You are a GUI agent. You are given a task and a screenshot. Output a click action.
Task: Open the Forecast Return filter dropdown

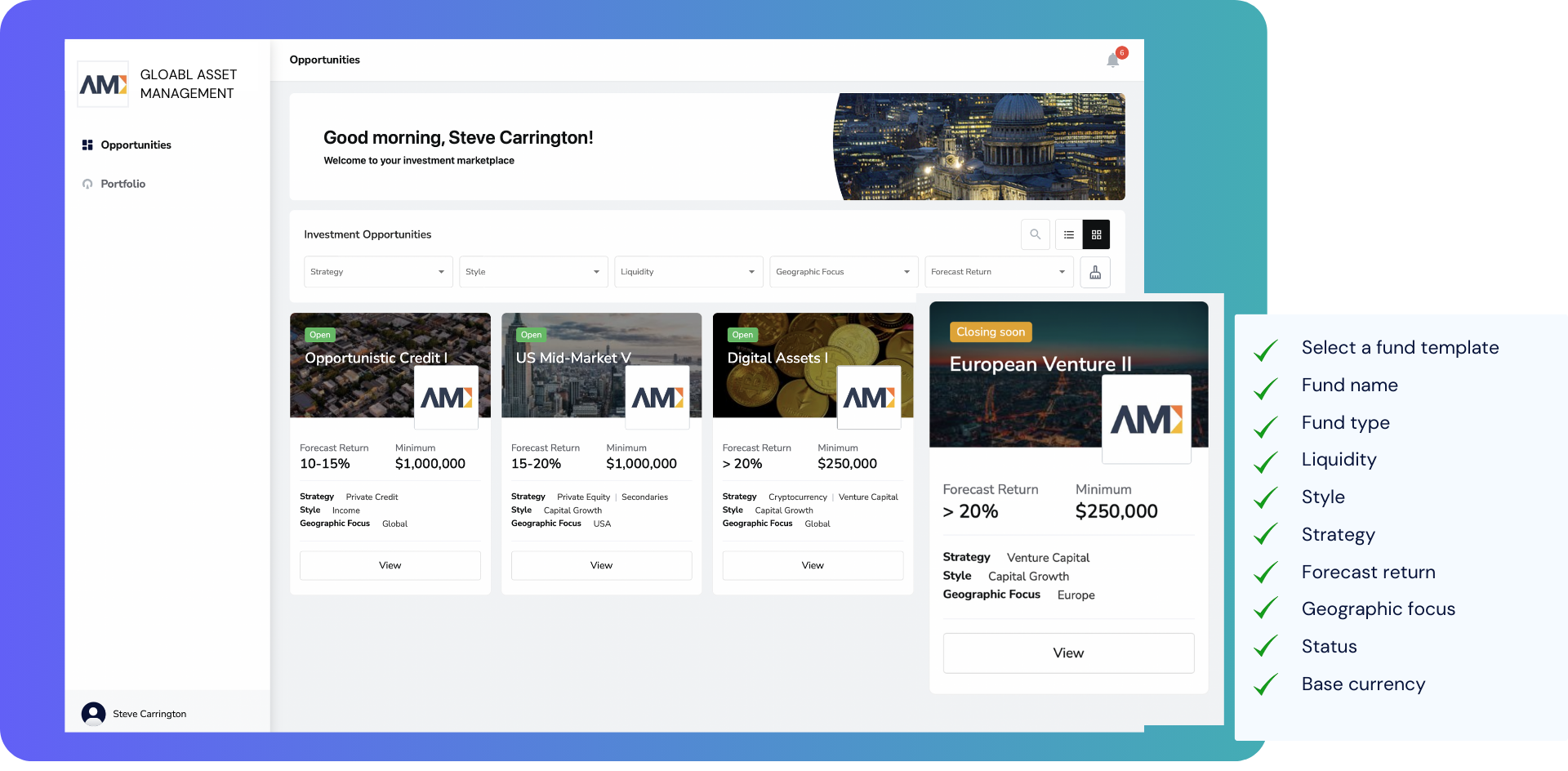[999, 272]
